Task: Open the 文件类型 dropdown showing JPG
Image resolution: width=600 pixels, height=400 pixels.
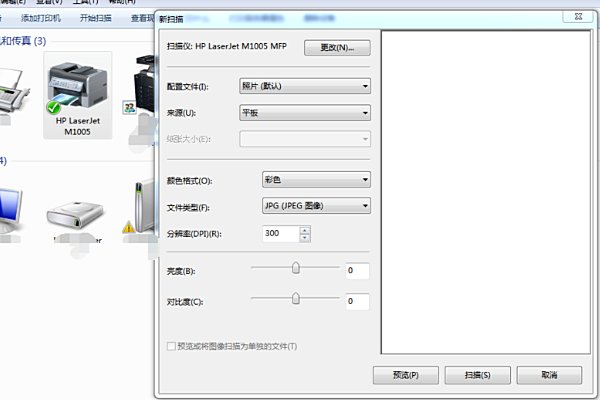Action: click(x=316, y=206)
